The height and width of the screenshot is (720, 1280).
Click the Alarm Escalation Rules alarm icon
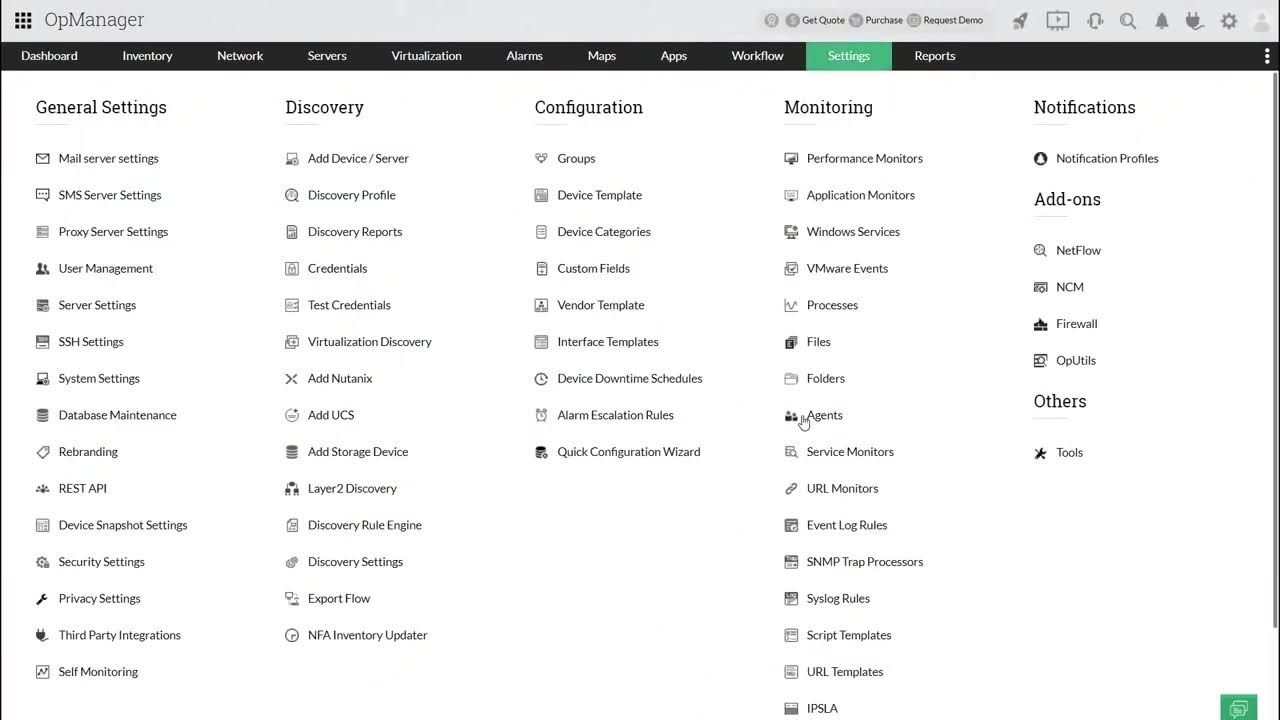541,415
